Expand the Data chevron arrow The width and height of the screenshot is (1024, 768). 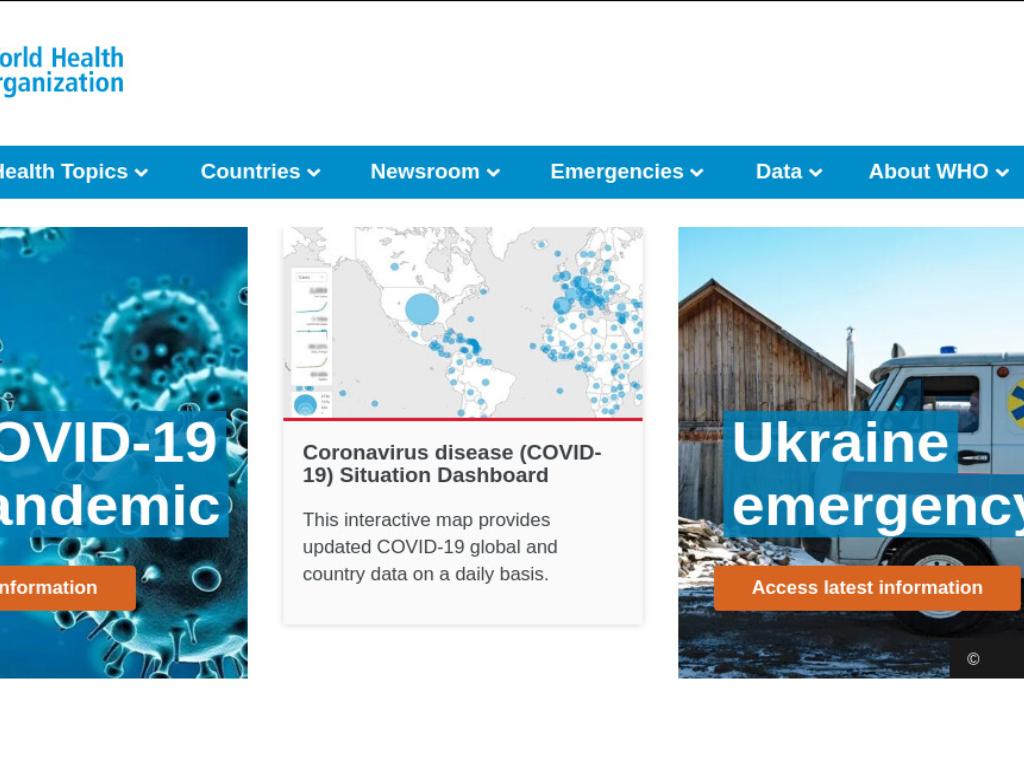(815, 172)
